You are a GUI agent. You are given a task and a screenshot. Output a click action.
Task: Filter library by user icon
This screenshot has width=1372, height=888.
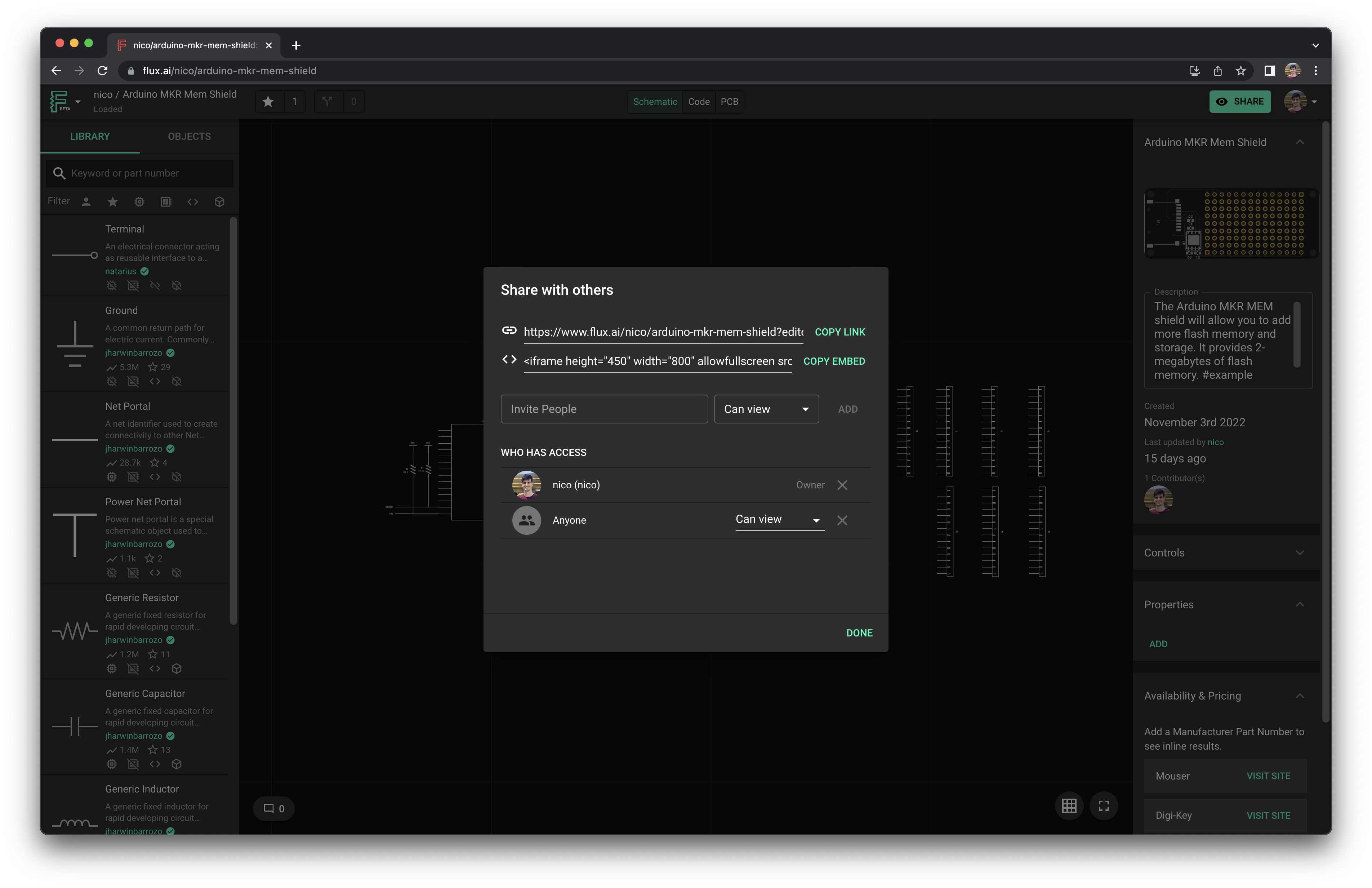pyautogui.click(x=86, y=202)
